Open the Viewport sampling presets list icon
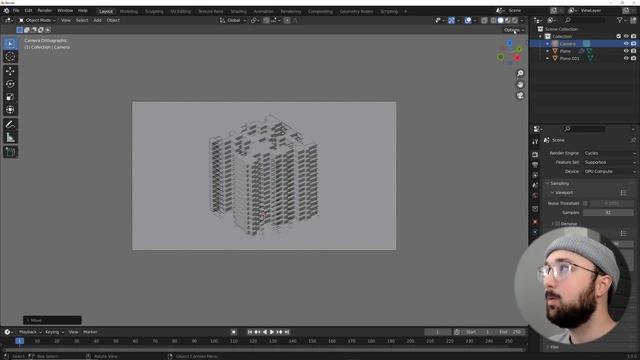Viewport: 640px width, 360px height. (x=623, y=193)
